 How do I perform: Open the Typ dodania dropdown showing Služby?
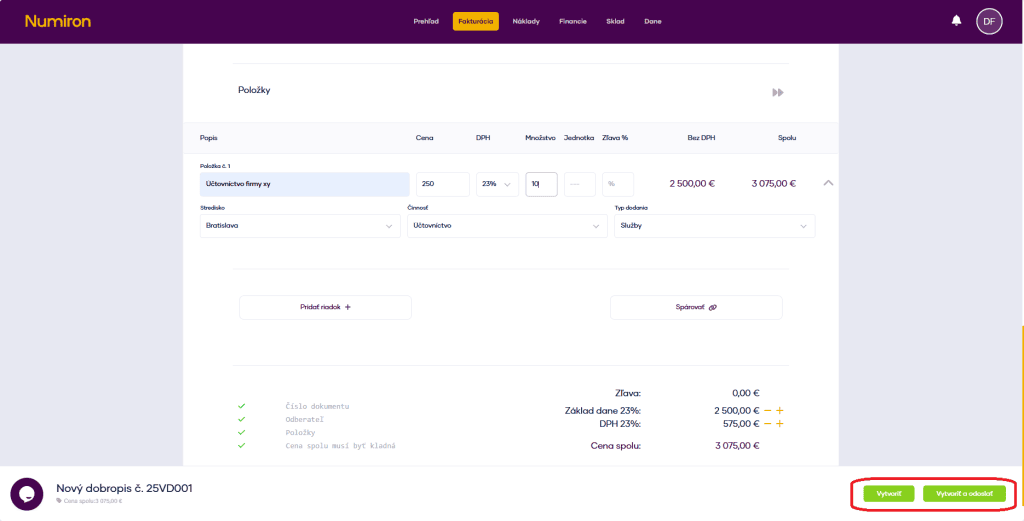[714, 226]
